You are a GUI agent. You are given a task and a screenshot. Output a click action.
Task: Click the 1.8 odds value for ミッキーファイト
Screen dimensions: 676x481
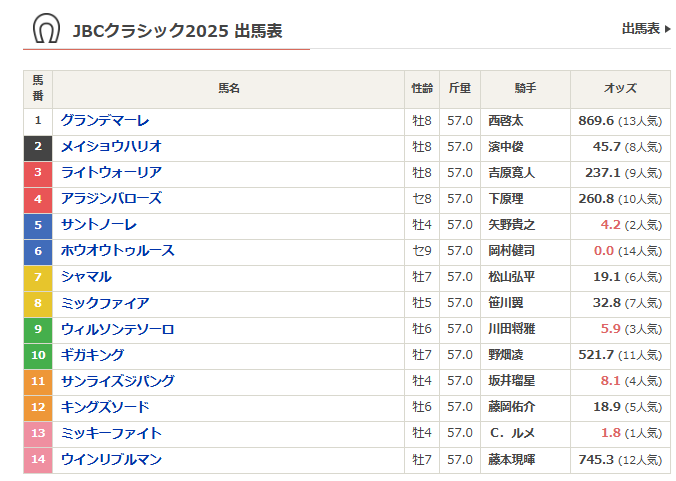[611, 433]
